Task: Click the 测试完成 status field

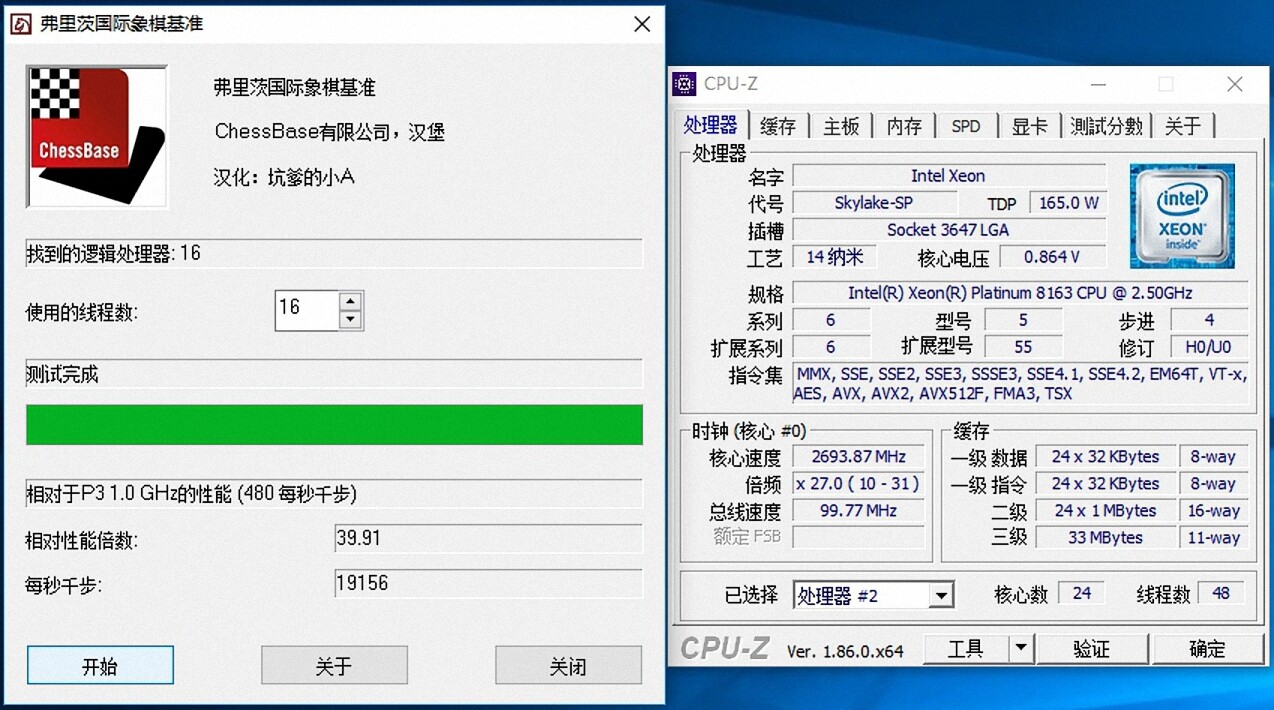Action: coord(334,375)
